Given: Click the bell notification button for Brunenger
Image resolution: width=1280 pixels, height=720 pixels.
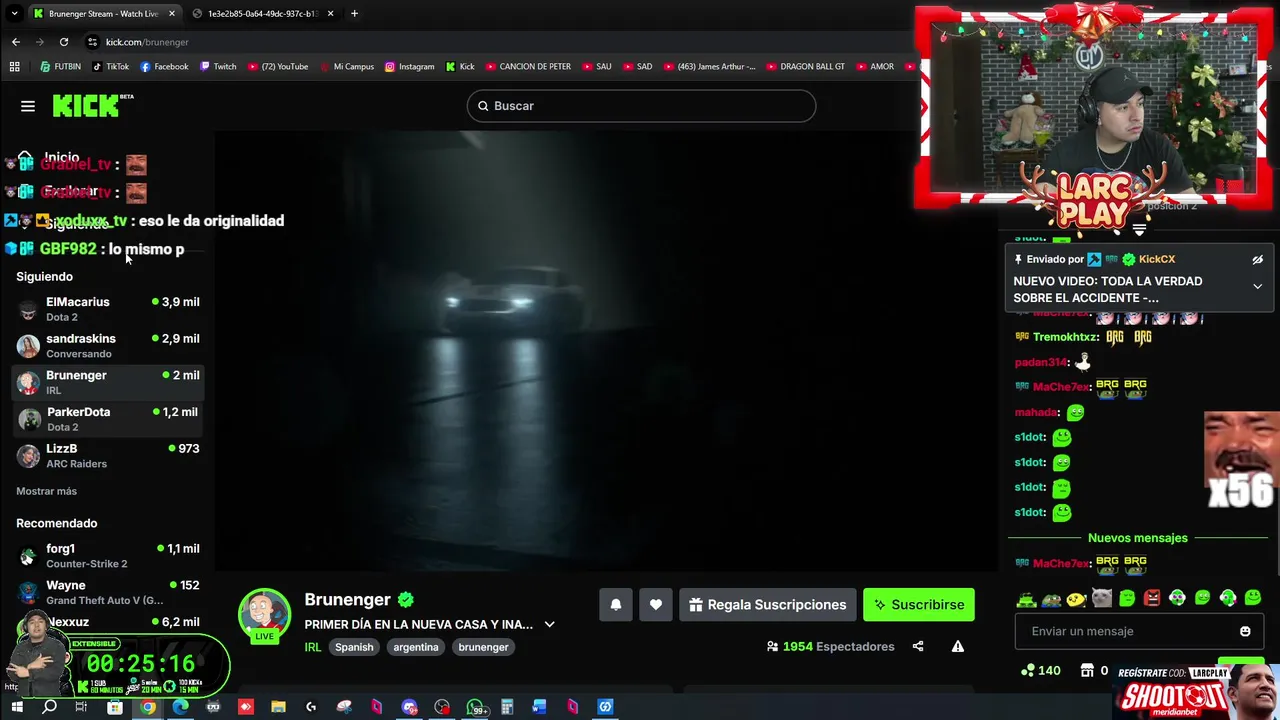Looking at the screenshot, I should (616, 604).
